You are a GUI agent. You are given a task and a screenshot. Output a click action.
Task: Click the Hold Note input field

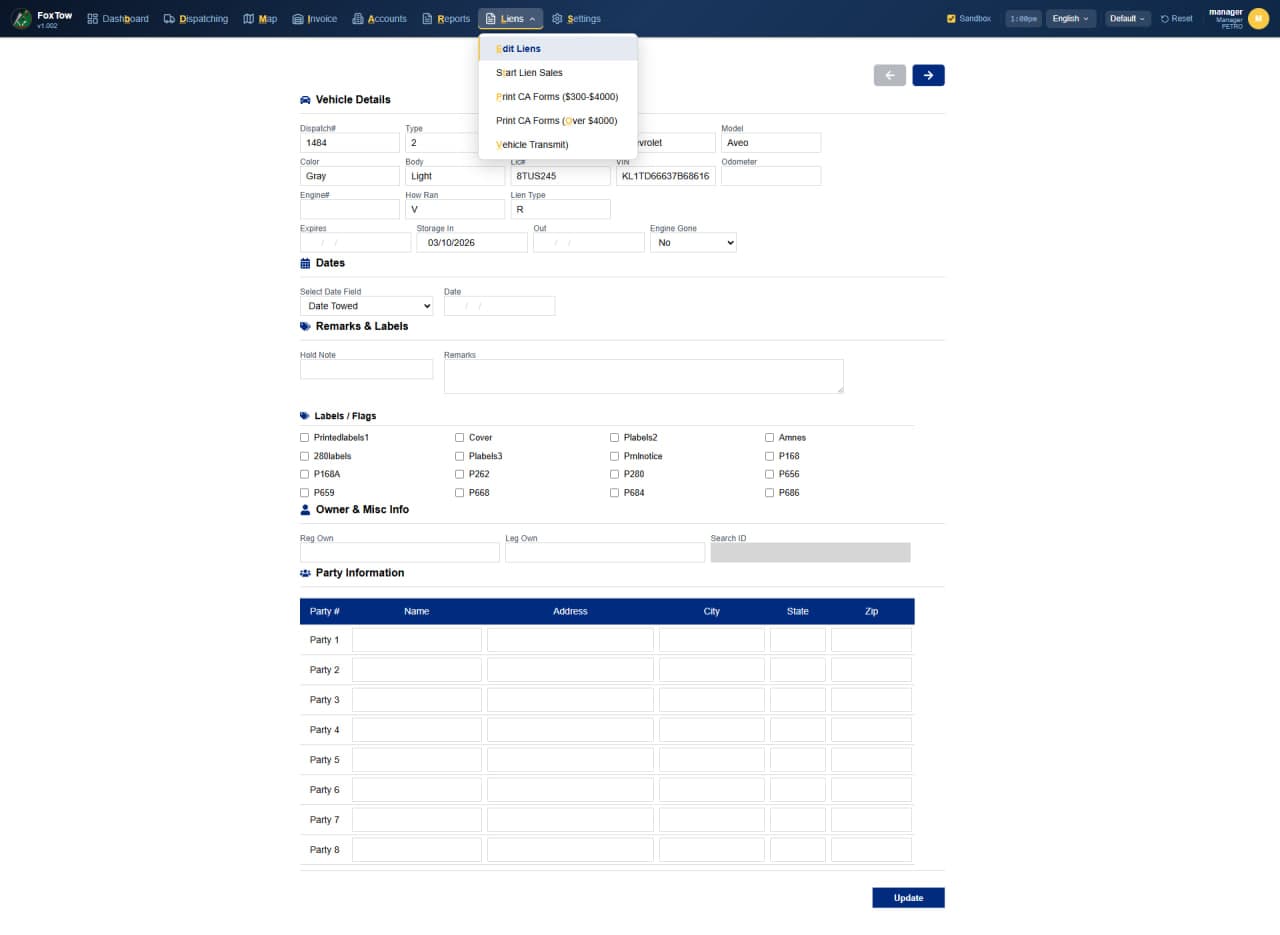click(x=366, y=368)
